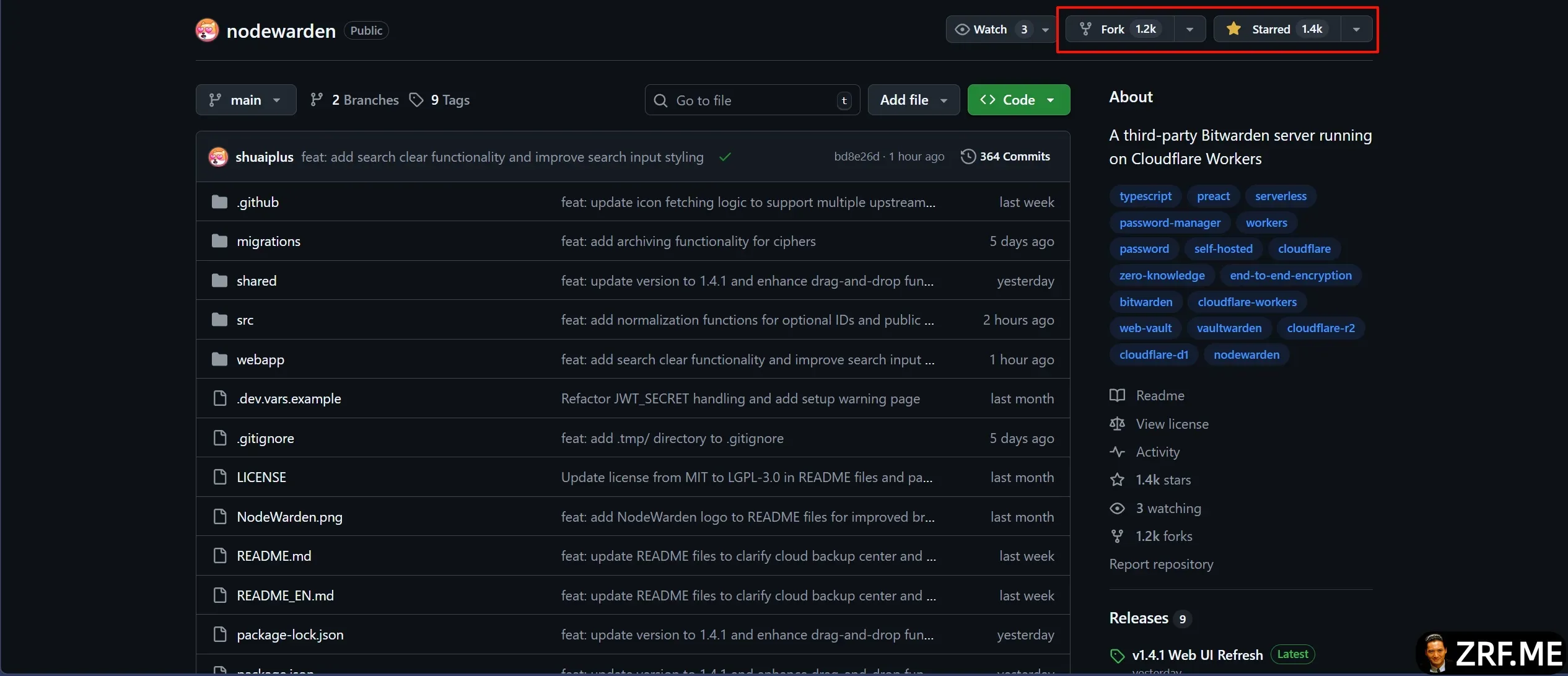Screen dimensions: 1568x676
Task: Click the fork icon beside 1.2k forks
Action: (1117, 536)
